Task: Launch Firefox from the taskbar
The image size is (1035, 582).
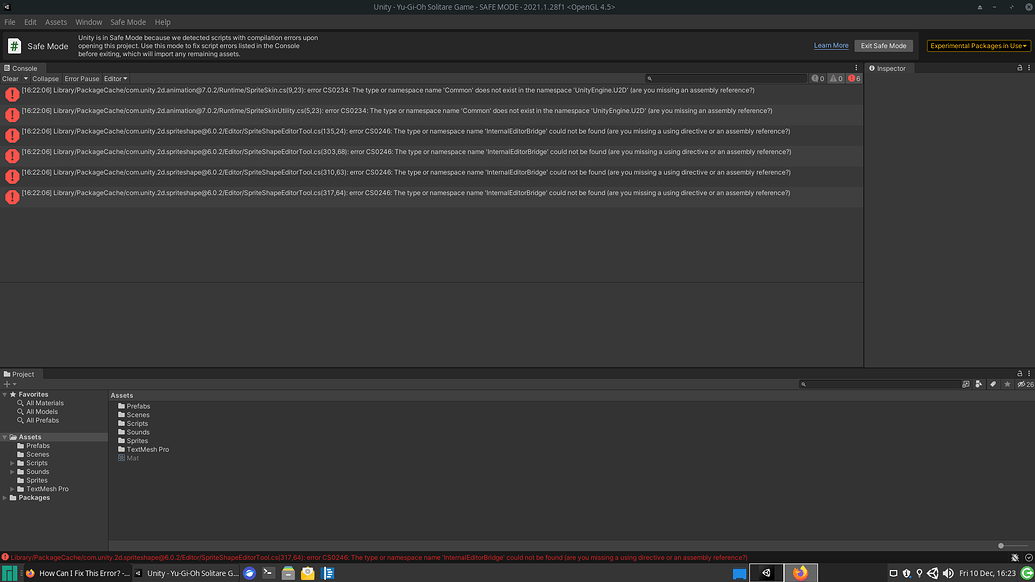Action: click(799, 573)
